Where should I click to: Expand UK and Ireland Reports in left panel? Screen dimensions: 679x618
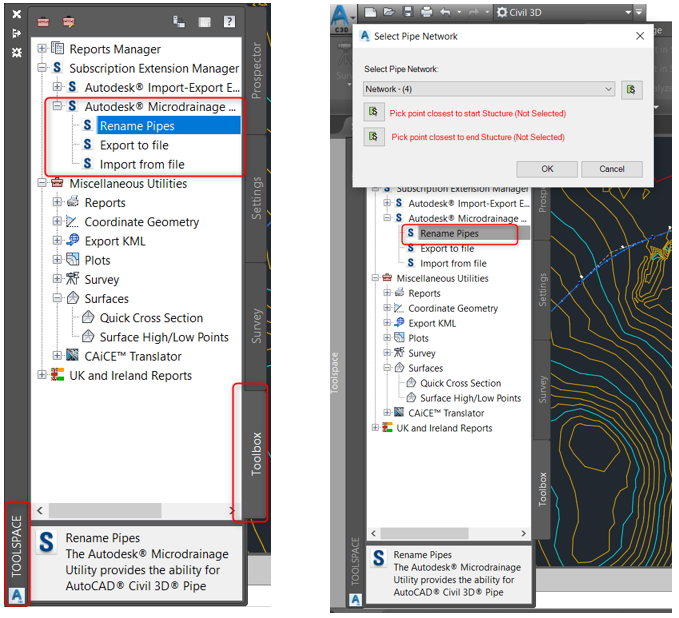click(42, 374)
